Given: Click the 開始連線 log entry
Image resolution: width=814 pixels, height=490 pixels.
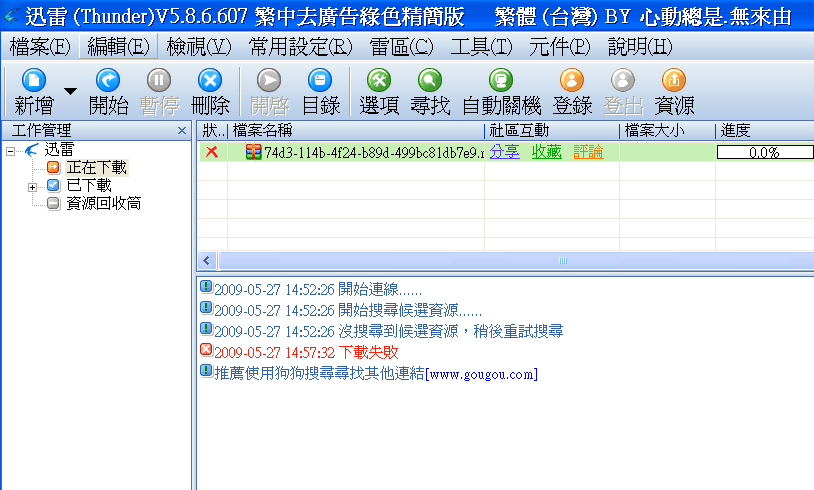Looking at the screenshot, I should pyautogui.click(x=318, y=289).
